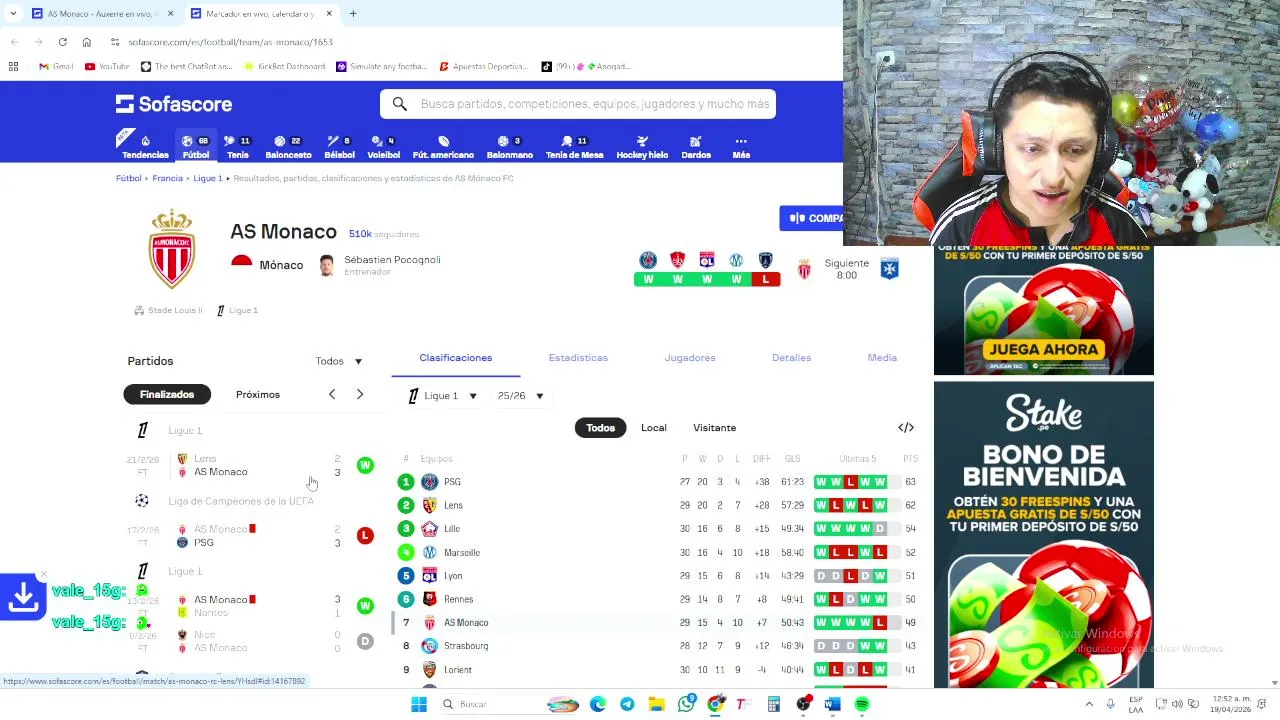Open the 25/26 season dropdown
The width and height of the screenshot is (1280, 720).
point(521,396)
